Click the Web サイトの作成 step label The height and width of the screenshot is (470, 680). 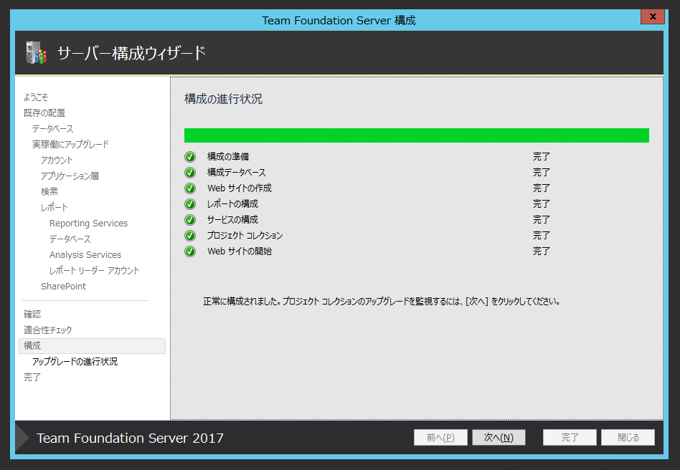point(239,188)
